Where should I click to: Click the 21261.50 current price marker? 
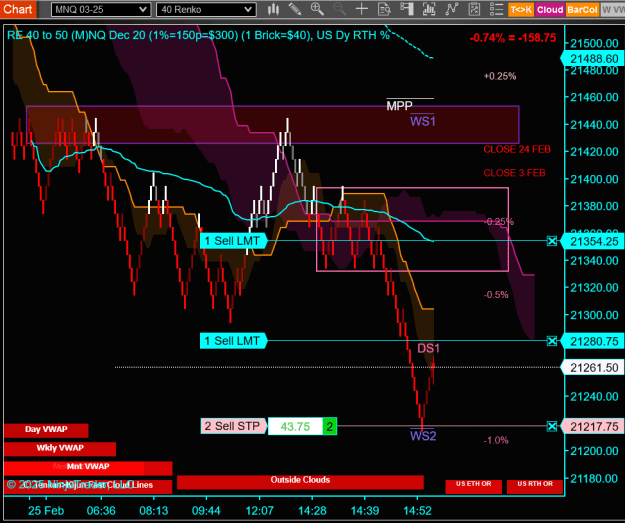[x=593, y=368]
